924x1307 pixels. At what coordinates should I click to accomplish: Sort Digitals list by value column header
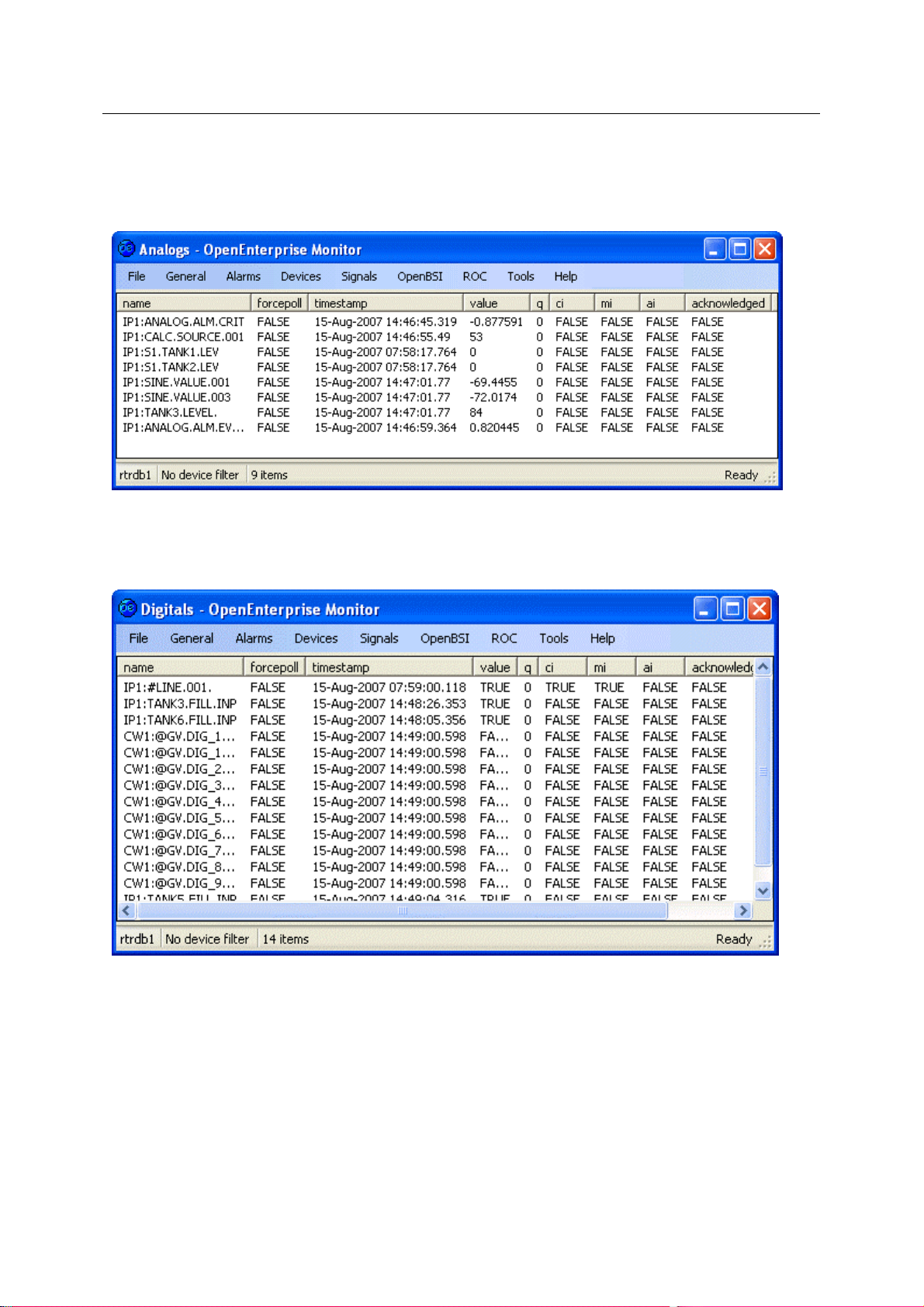(495, 667)
